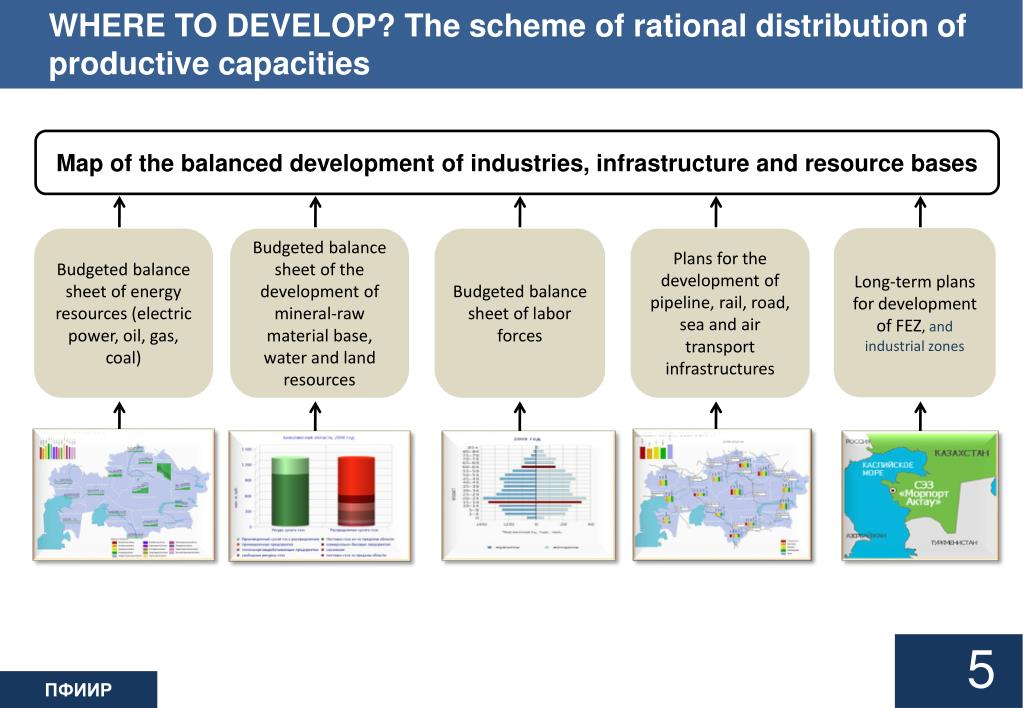Viewport: 1023px width, 708px height.
Task: Open the population pyramid chart thumbnail
Action: (x=528, y=496)
